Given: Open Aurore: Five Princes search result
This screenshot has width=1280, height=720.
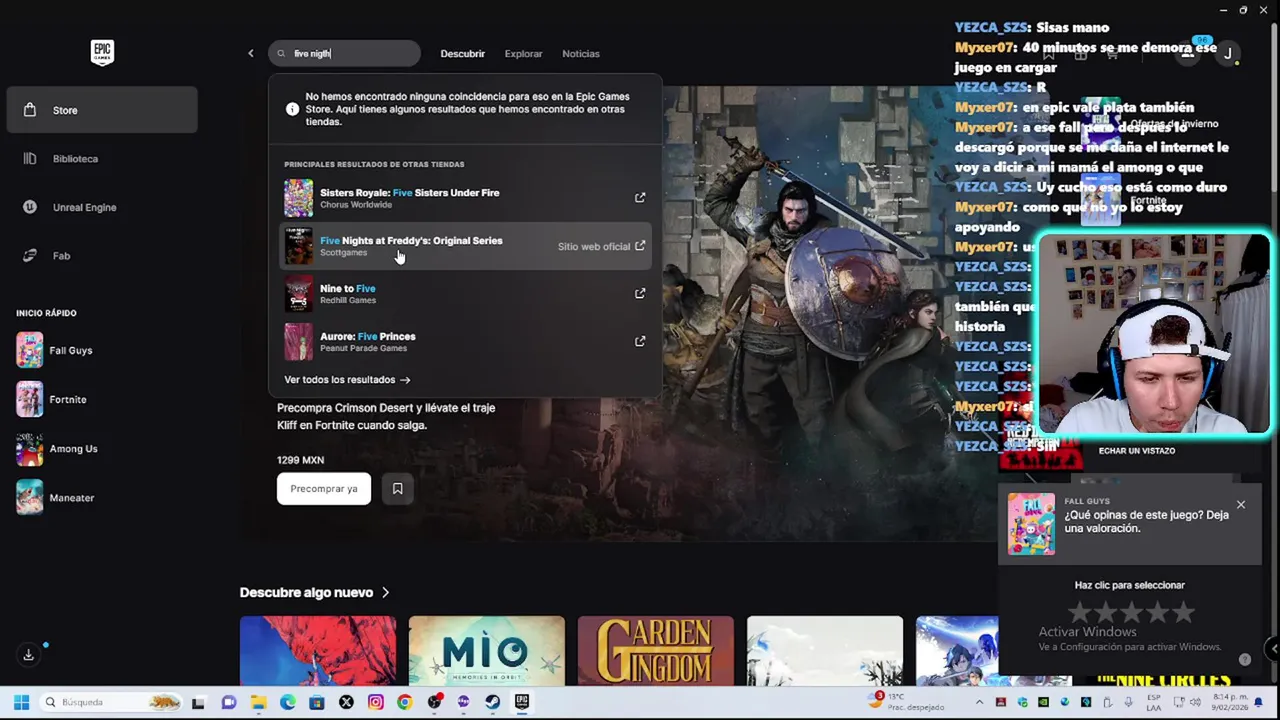Looking at the screenshot, I should point(465,341).
